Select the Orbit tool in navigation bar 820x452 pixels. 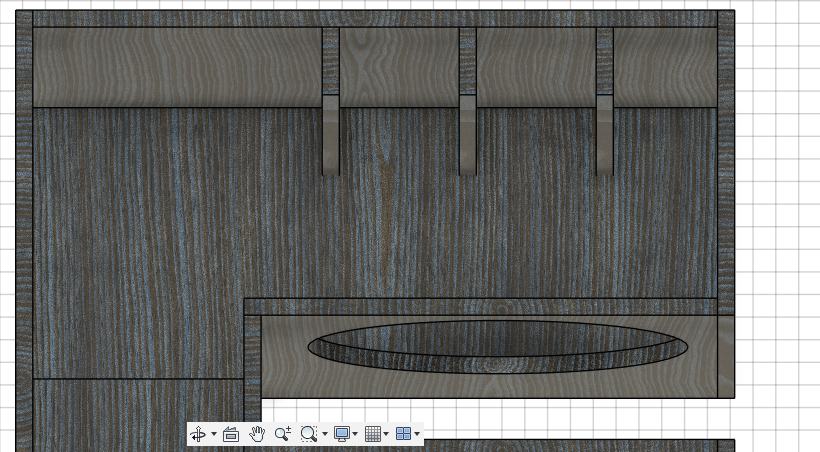click(198, 434)
